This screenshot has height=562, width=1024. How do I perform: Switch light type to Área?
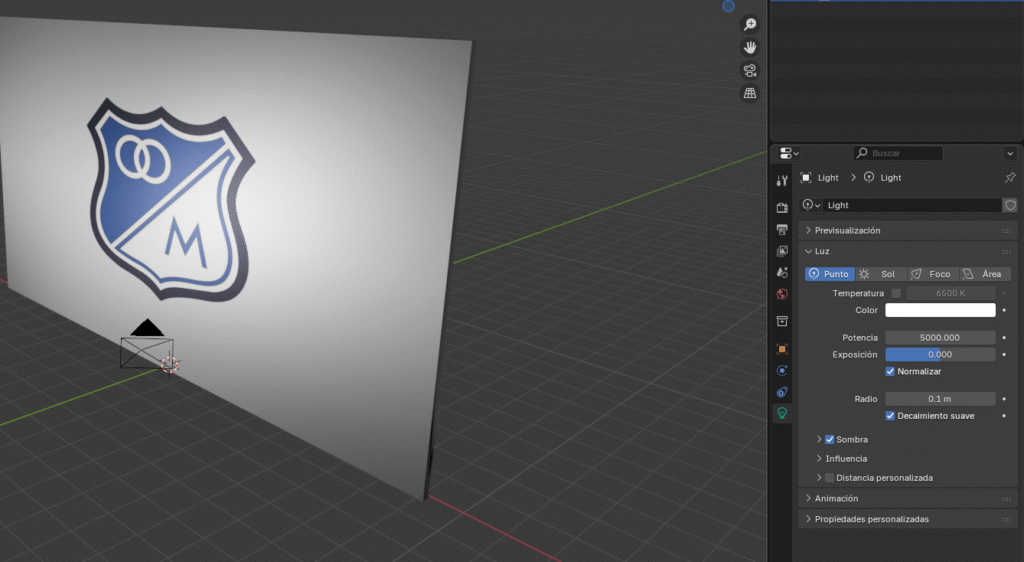(984, 274)
